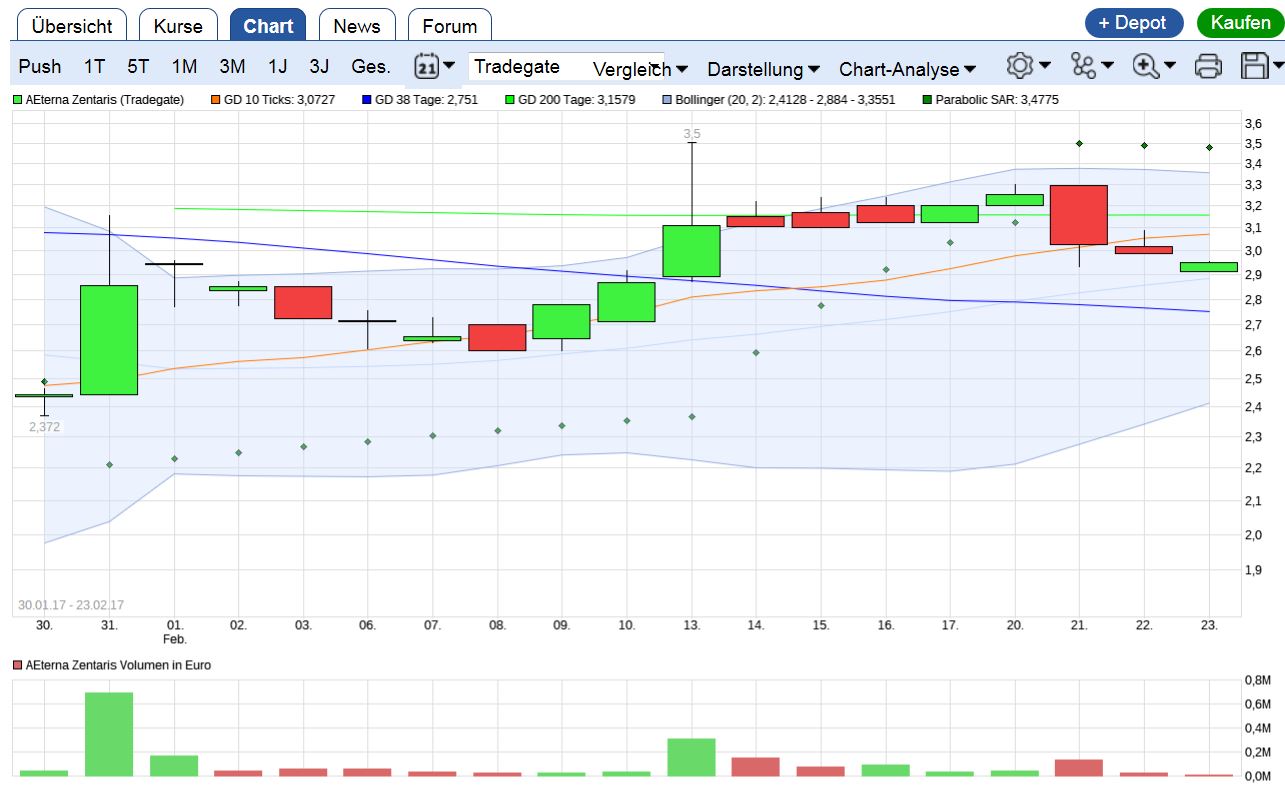Click the orange GD 10 Ticks legend swatch

coord(215,100)
